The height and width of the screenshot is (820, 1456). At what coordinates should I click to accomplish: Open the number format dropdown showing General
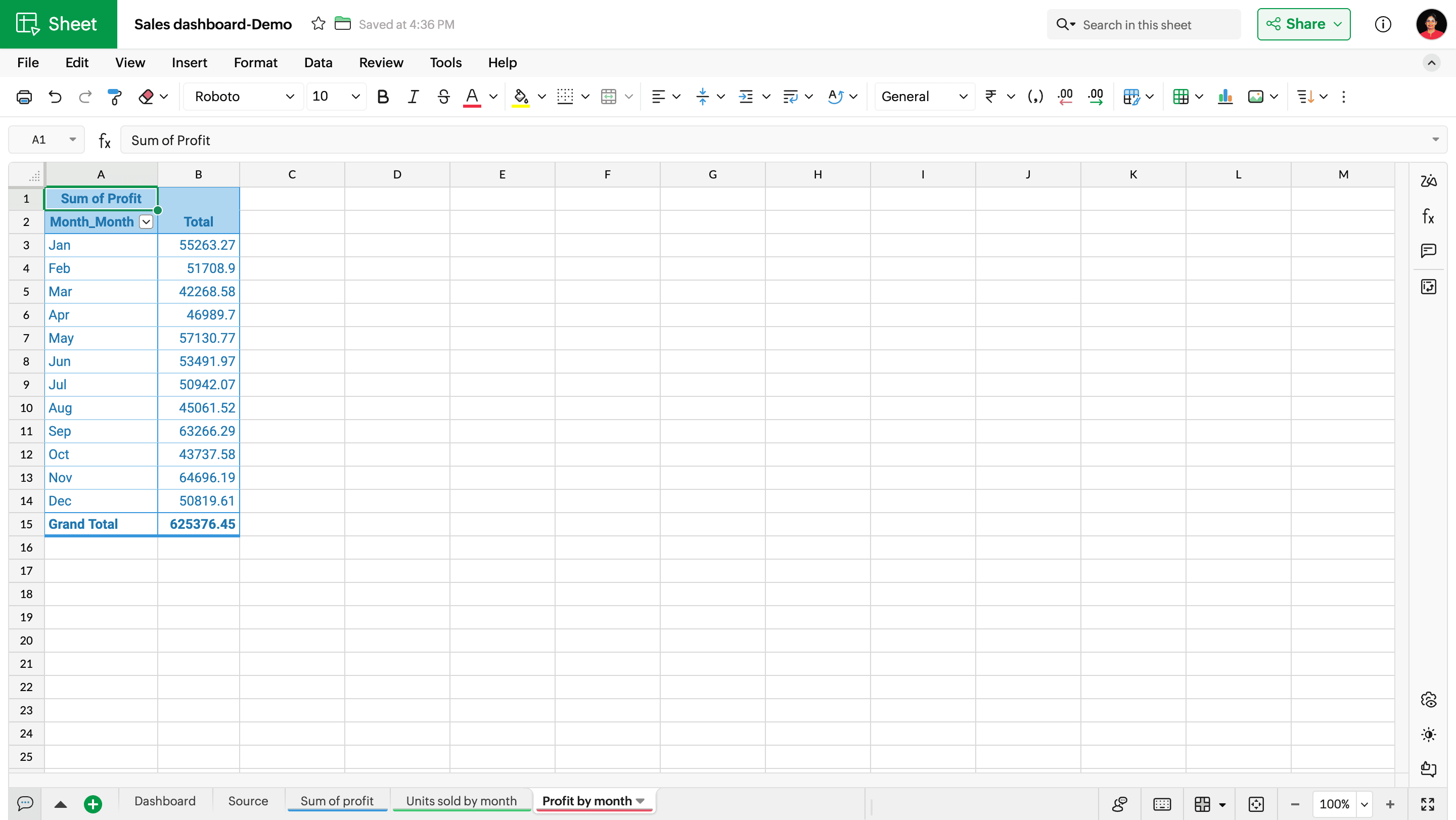point(924,97)
